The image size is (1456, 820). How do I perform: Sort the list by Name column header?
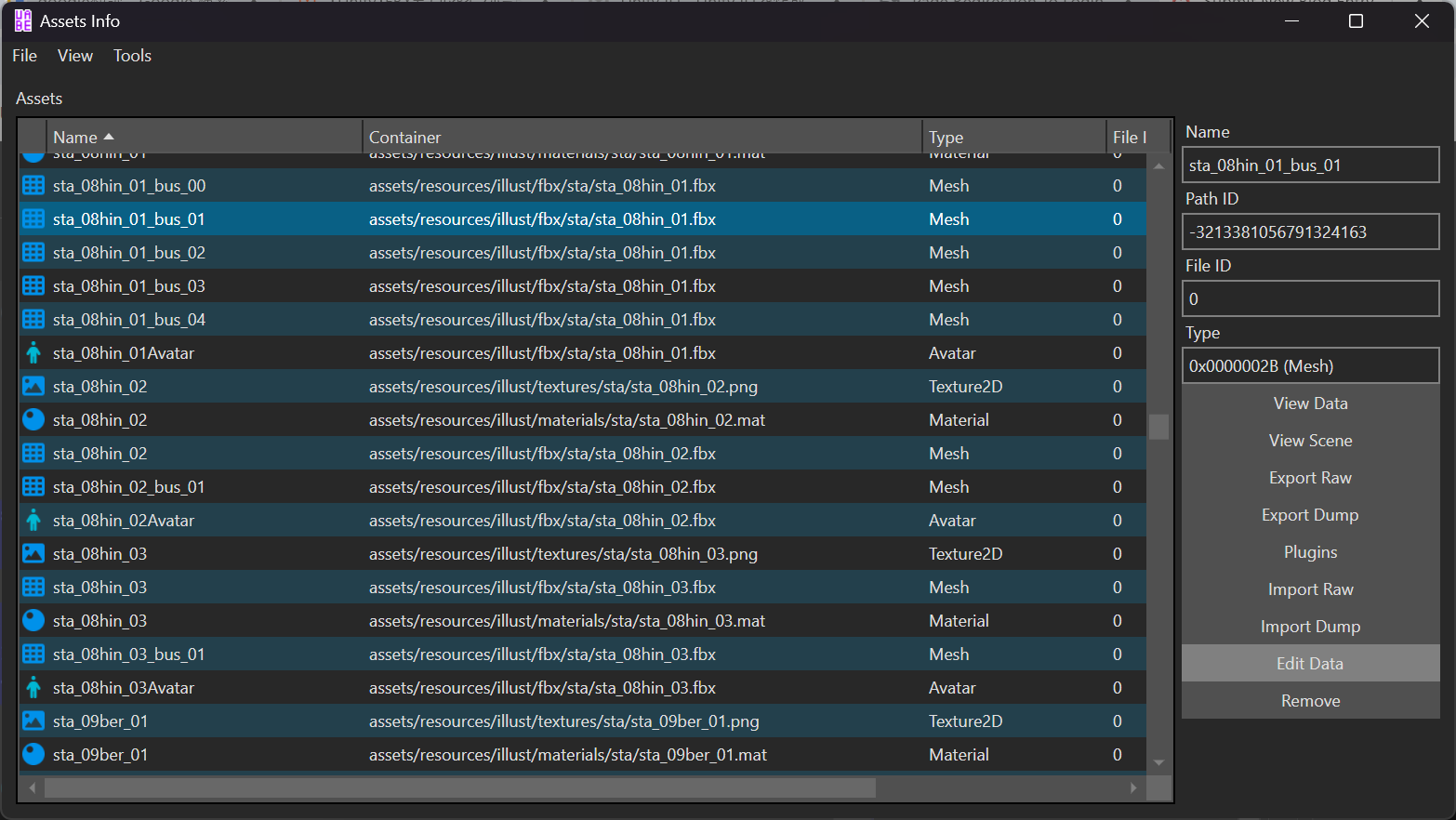pyautogui.click(x=75, y=137)
